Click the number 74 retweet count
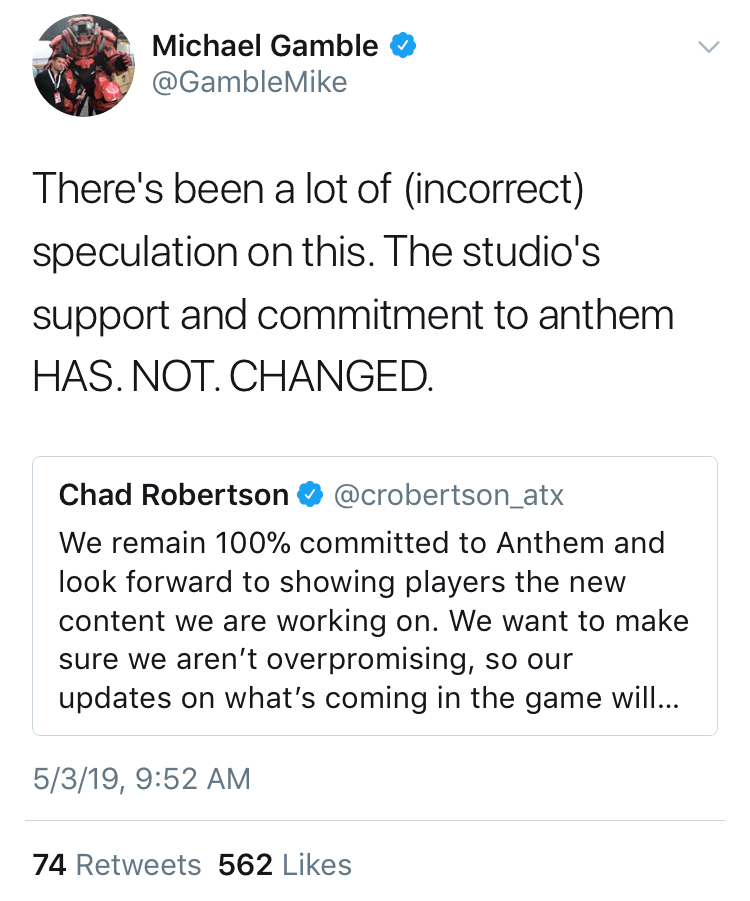This screenshot has height=901, width=750. [x=49, y=865]
